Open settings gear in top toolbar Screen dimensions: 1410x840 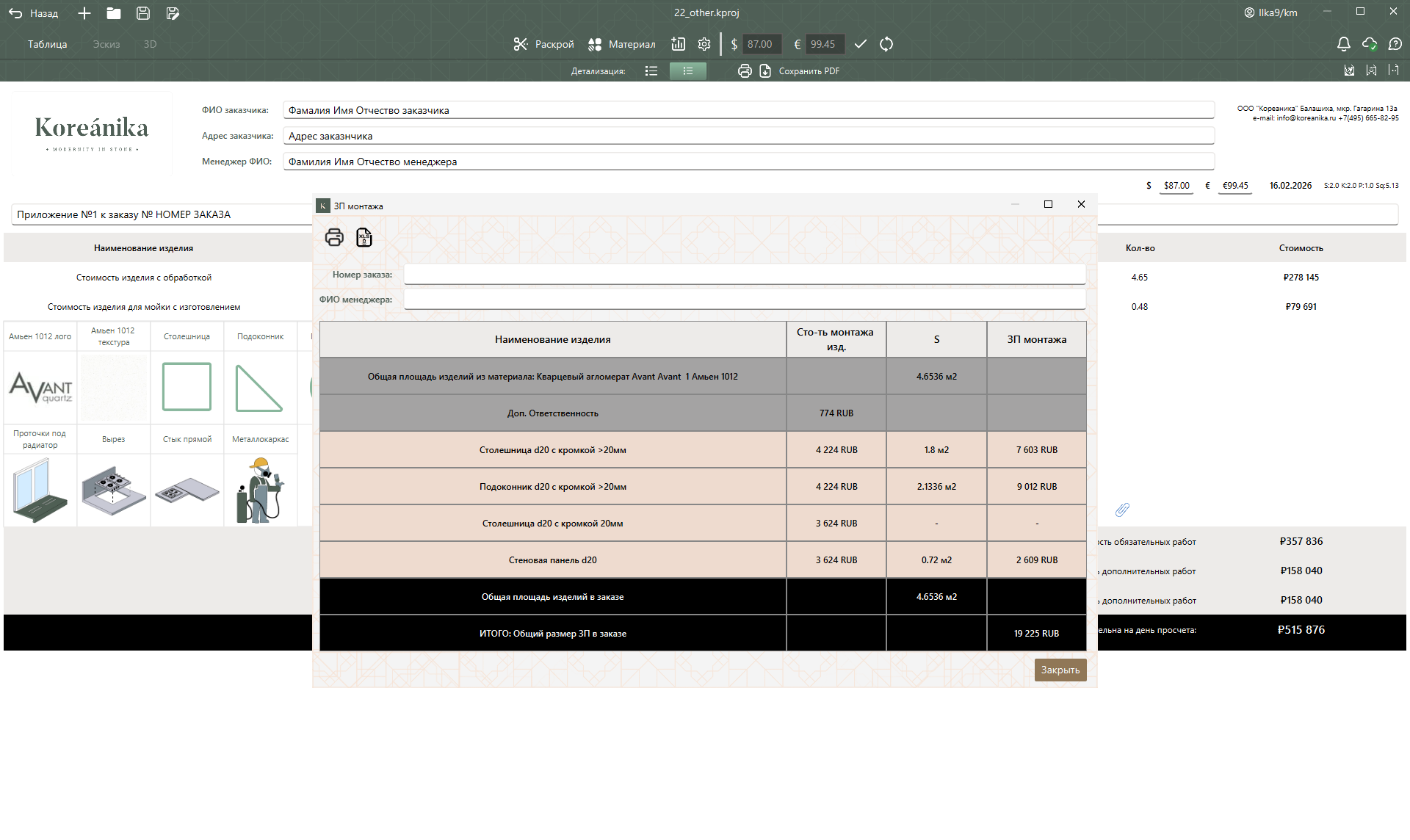tap(704, 44)
